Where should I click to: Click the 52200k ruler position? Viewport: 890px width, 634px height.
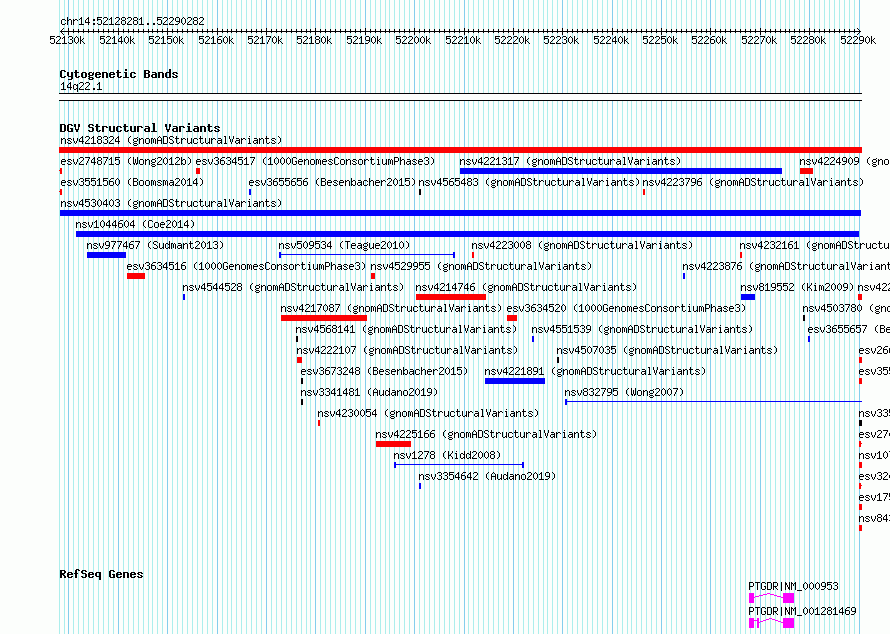pos(413,40)
